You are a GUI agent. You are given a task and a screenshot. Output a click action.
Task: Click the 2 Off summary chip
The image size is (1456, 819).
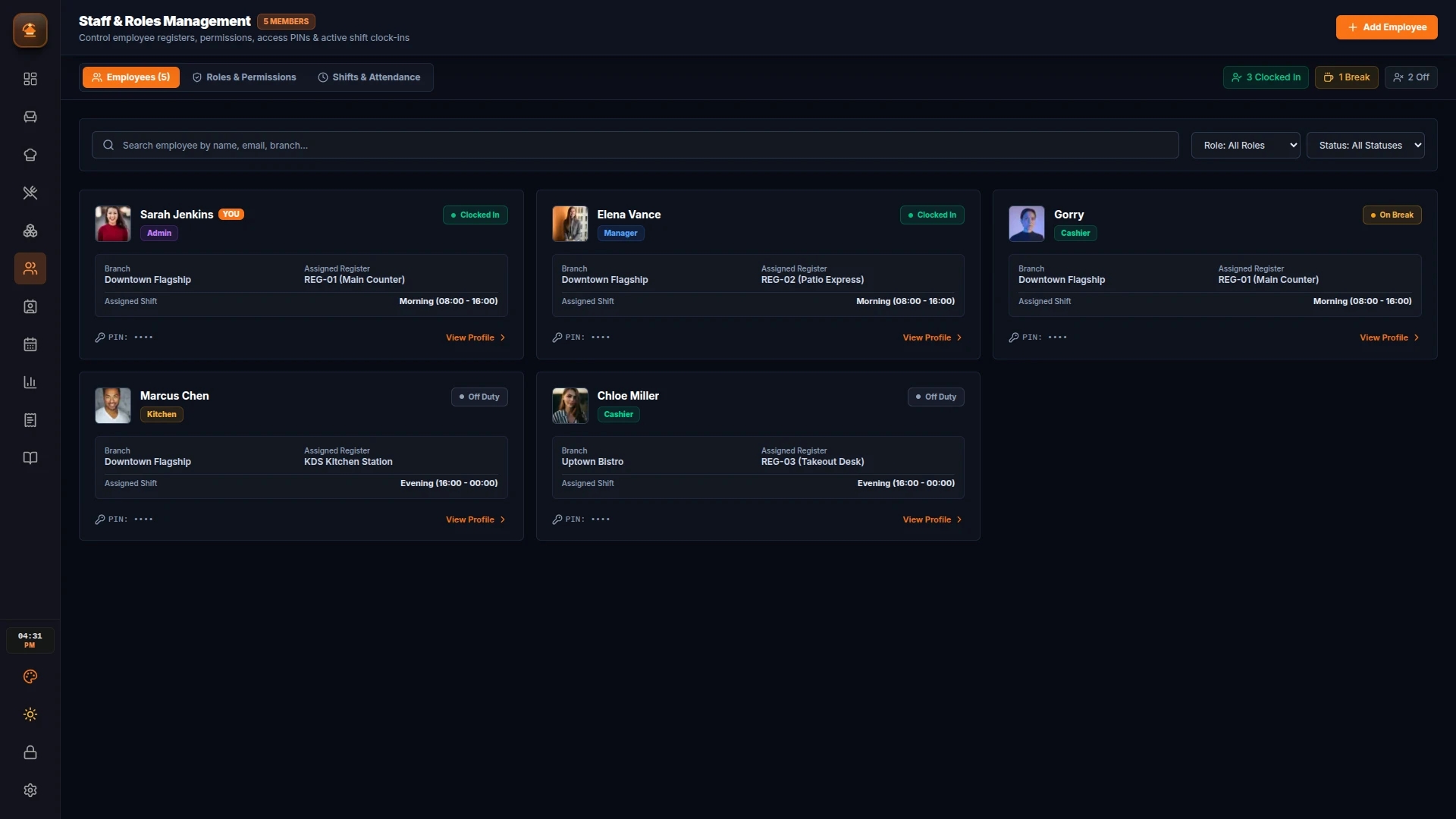pos(1410,77)
